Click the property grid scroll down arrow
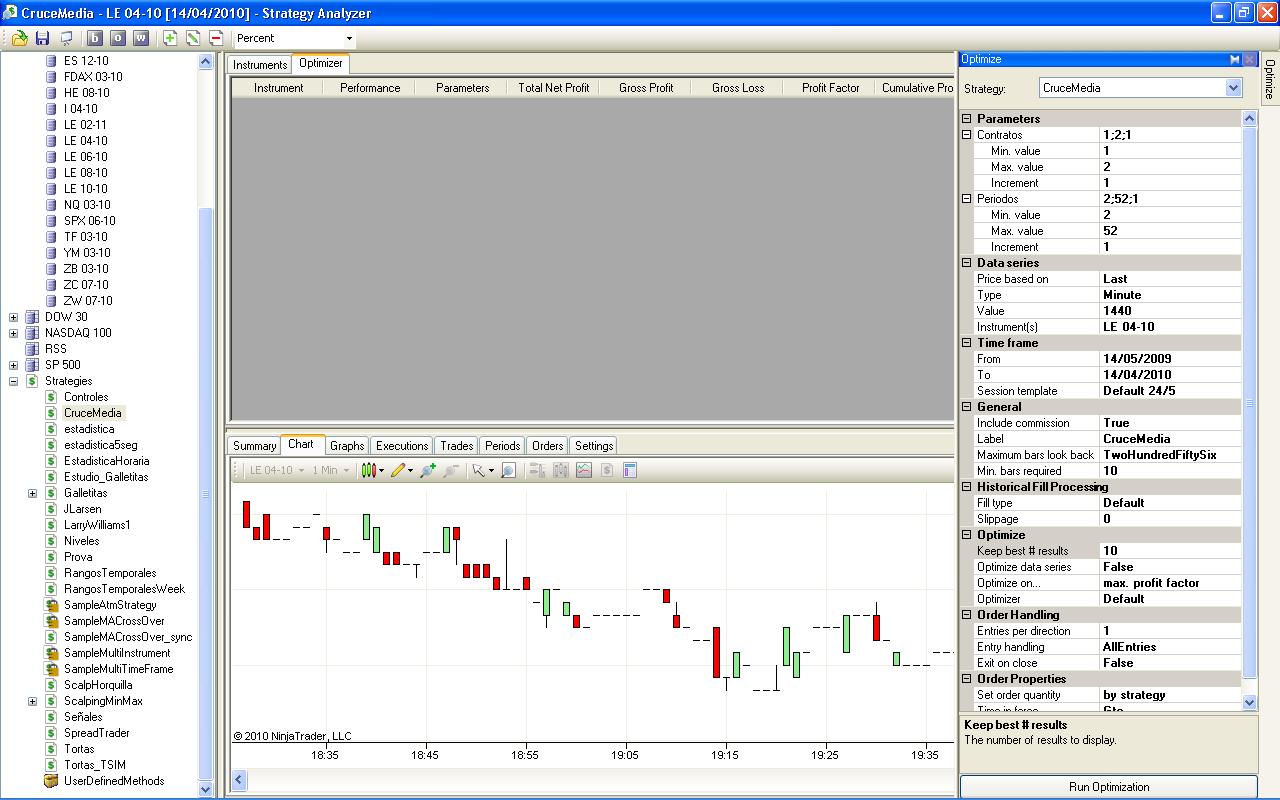 tap(1249, 703)
